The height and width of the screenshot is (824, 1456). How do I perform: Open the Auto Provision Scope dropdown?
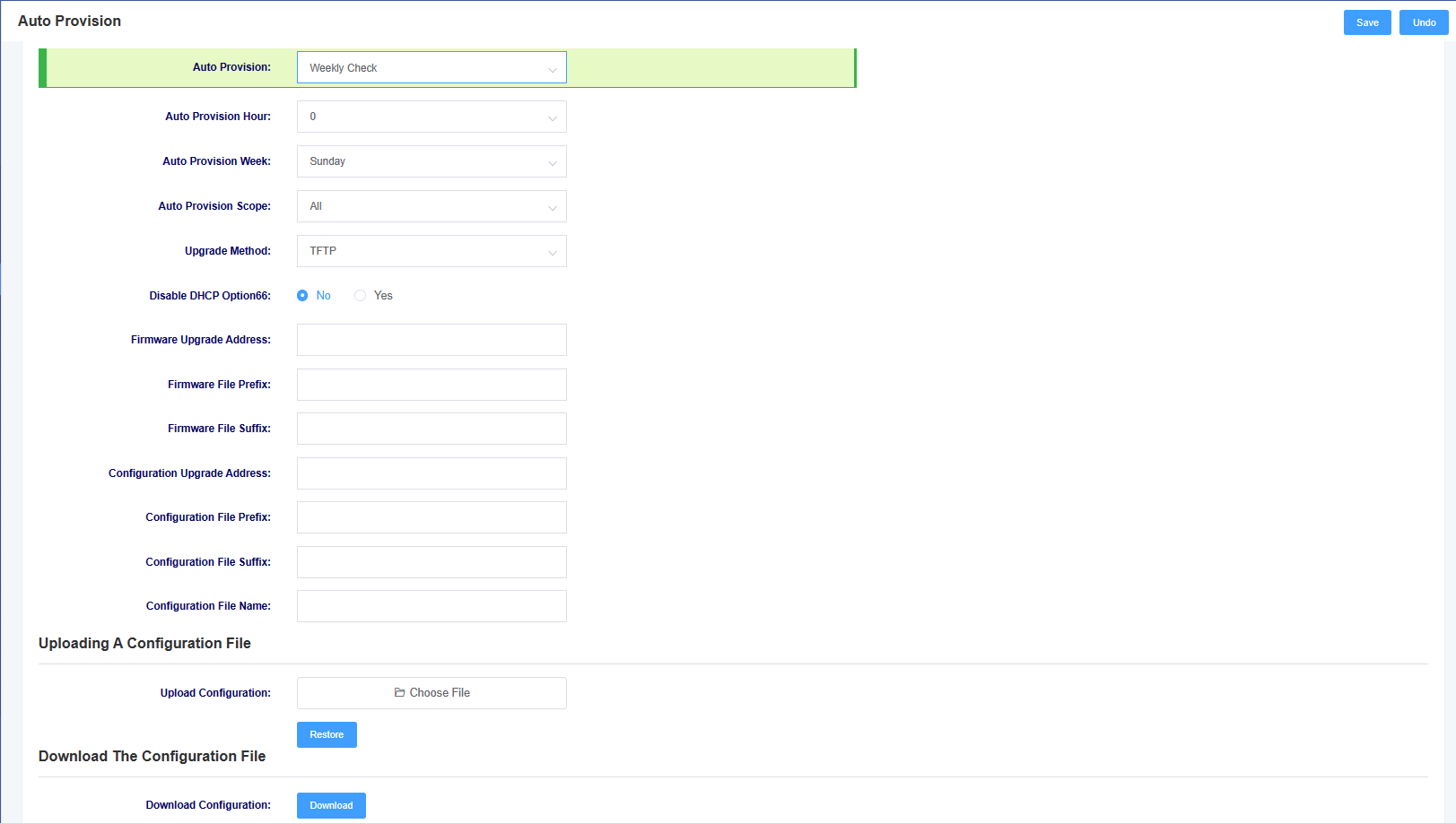coord(432,206)
